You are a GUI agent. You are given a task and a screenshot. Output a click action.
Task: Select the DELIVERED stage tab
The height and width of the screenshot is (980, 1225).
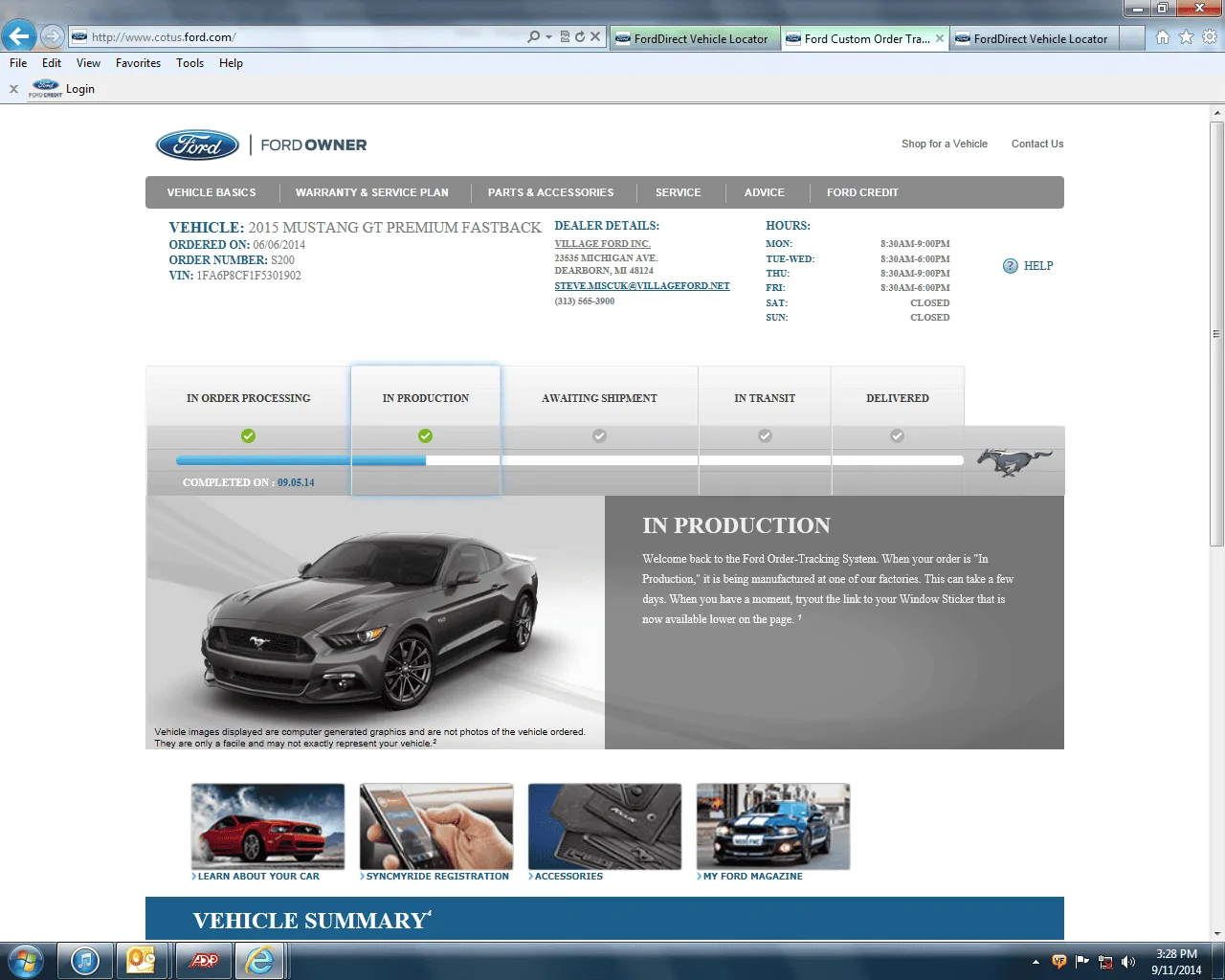[898, 398]
